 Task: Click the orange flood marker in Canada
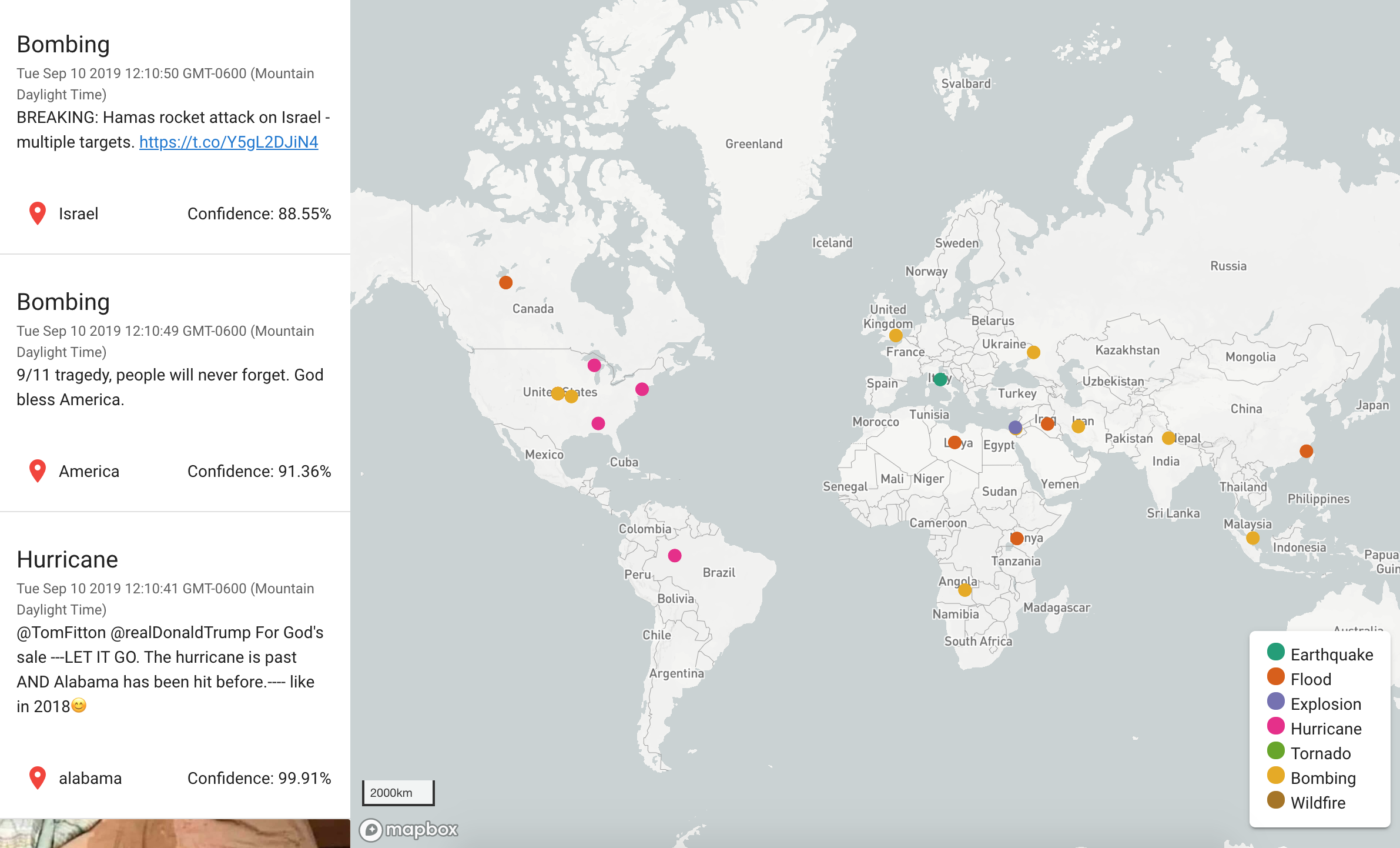[505, 282]
